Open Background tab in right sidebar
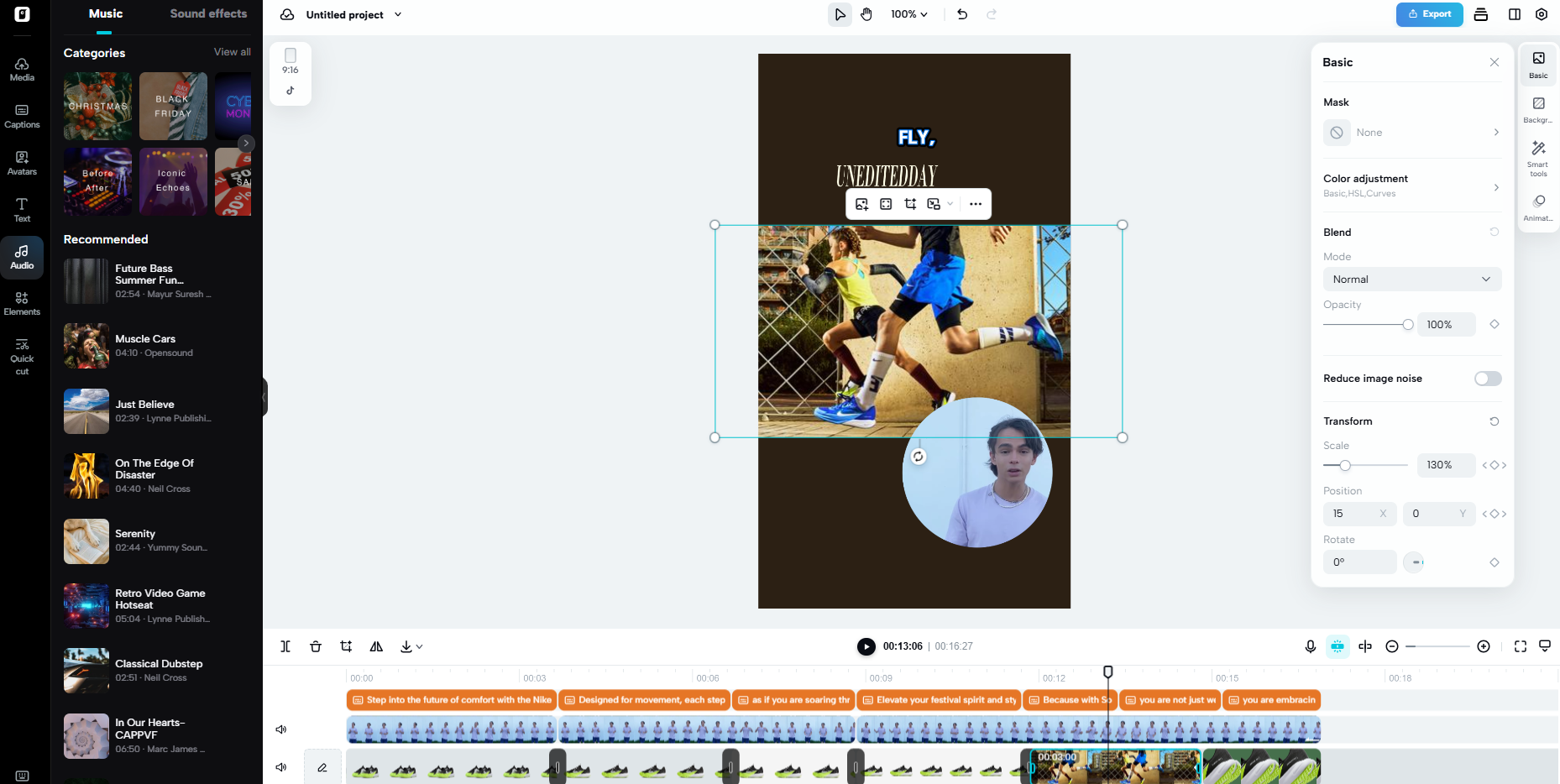1560x784 pixels. (1538, 110)
